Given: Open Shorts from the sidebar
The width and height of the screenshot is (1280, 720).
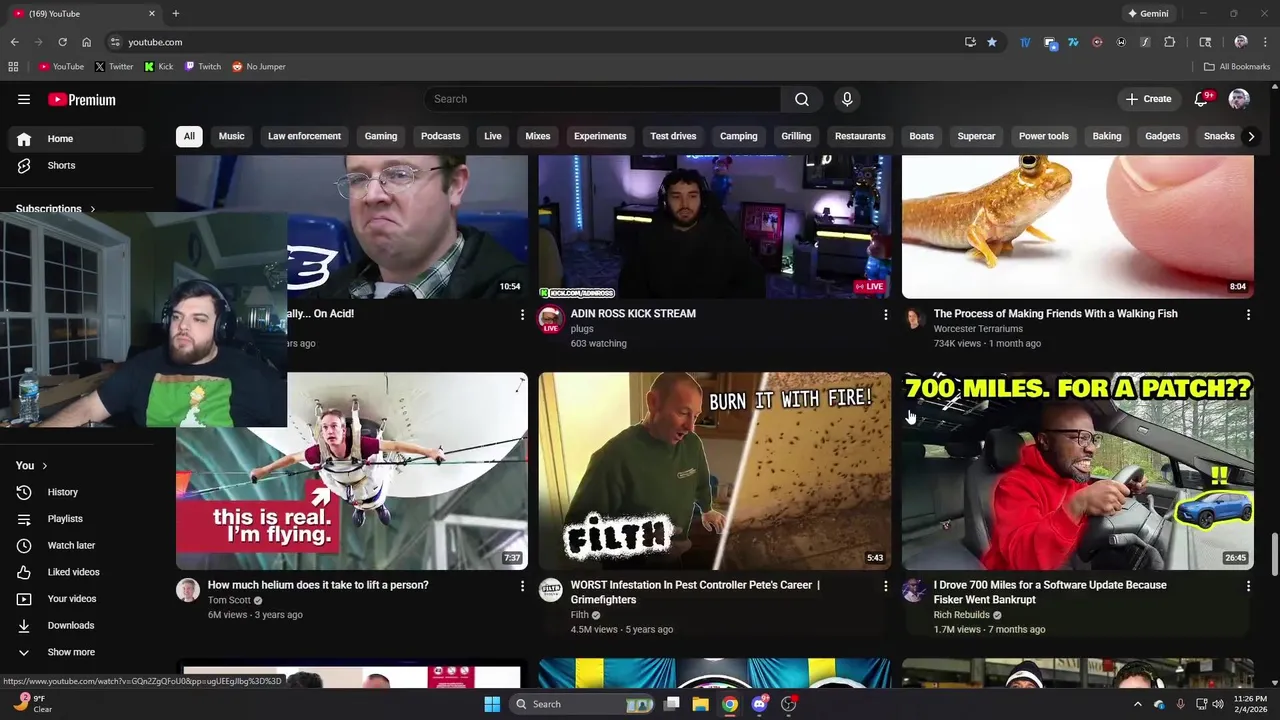Looking at the screenshot, I should pos(76,165).
